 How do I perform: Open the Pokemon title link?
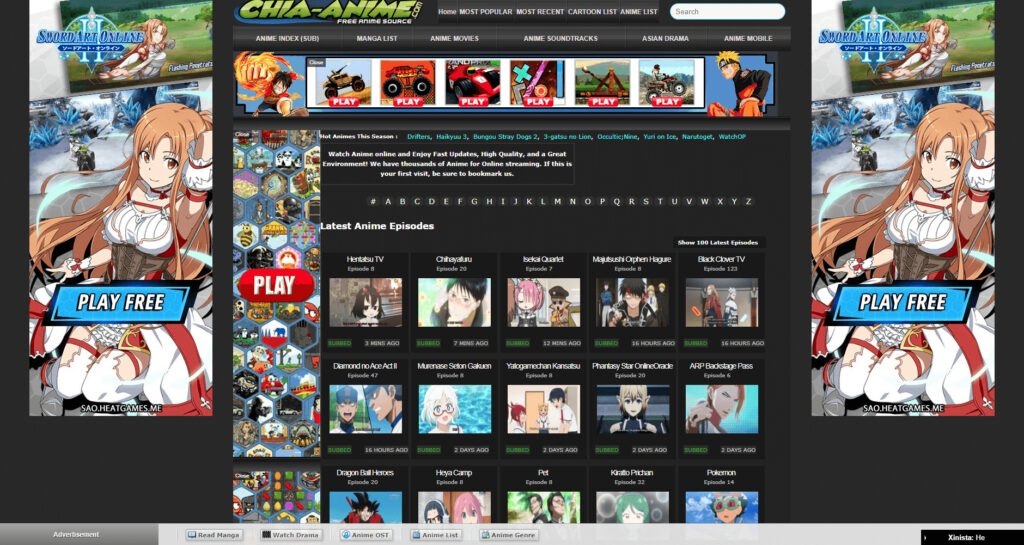tap(722, 473)
